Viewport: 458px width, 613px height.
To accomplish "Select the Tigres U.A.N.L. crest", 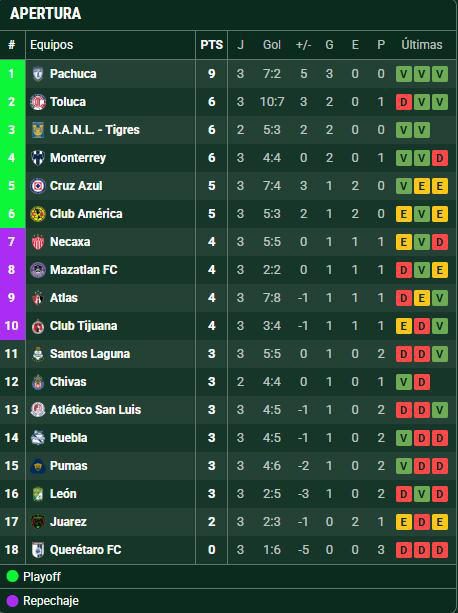I will [x=38, y=130].
